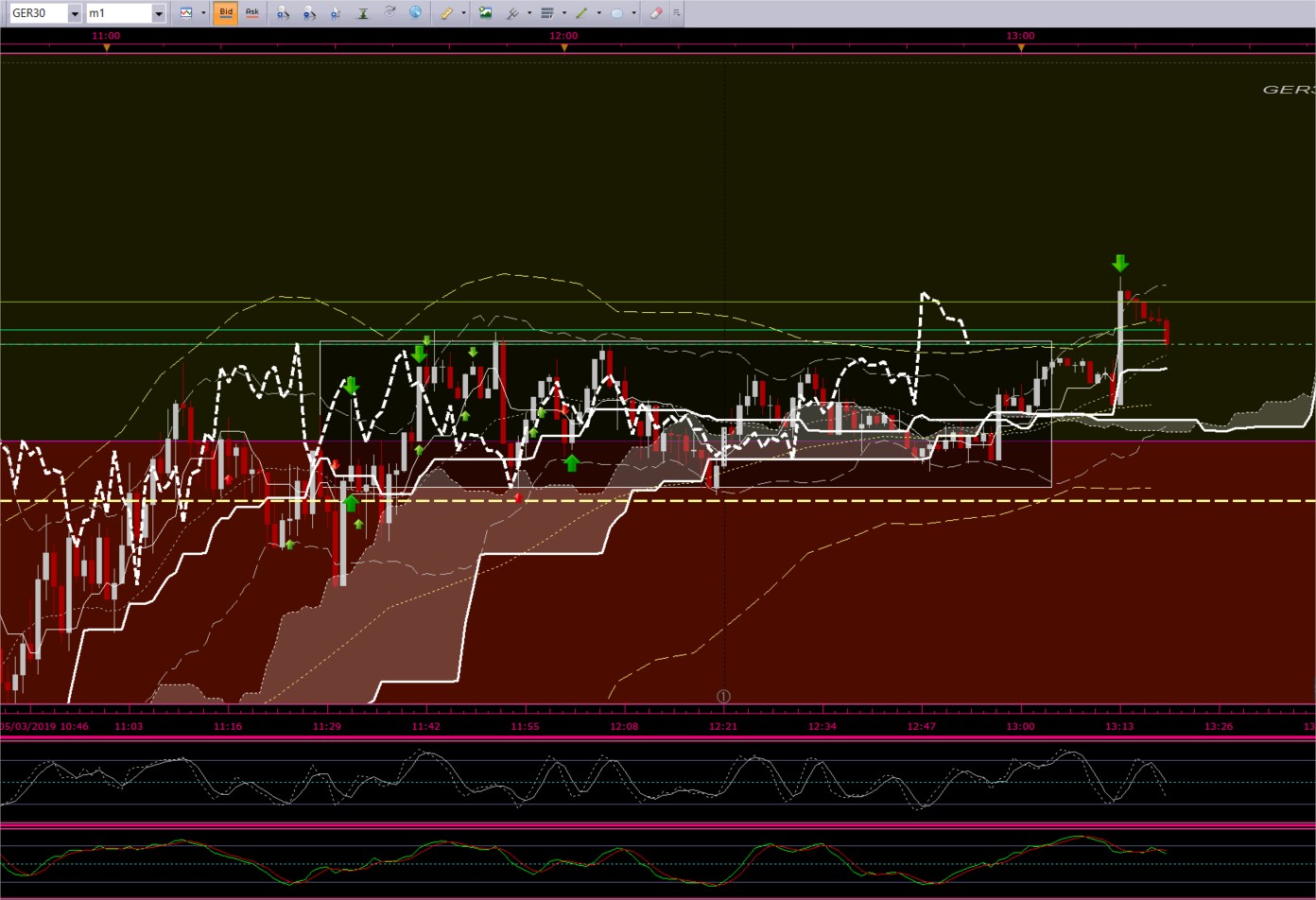
Task: Switch to Ask price display
Action: click(x=252, y=13)
